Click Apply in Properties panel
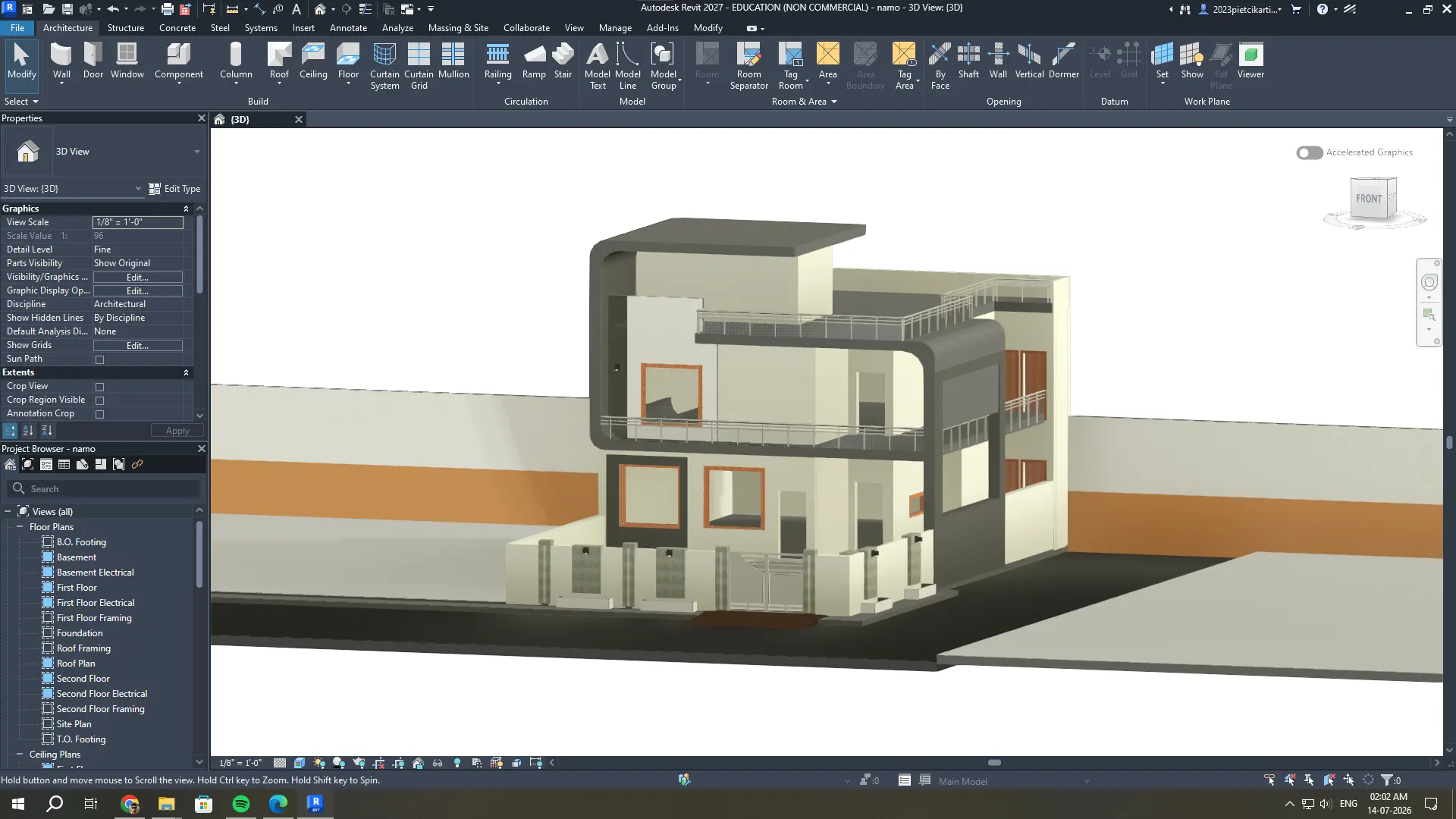Image resolution: width=1456 pixels, height=819 pixels. pos(177,431)
